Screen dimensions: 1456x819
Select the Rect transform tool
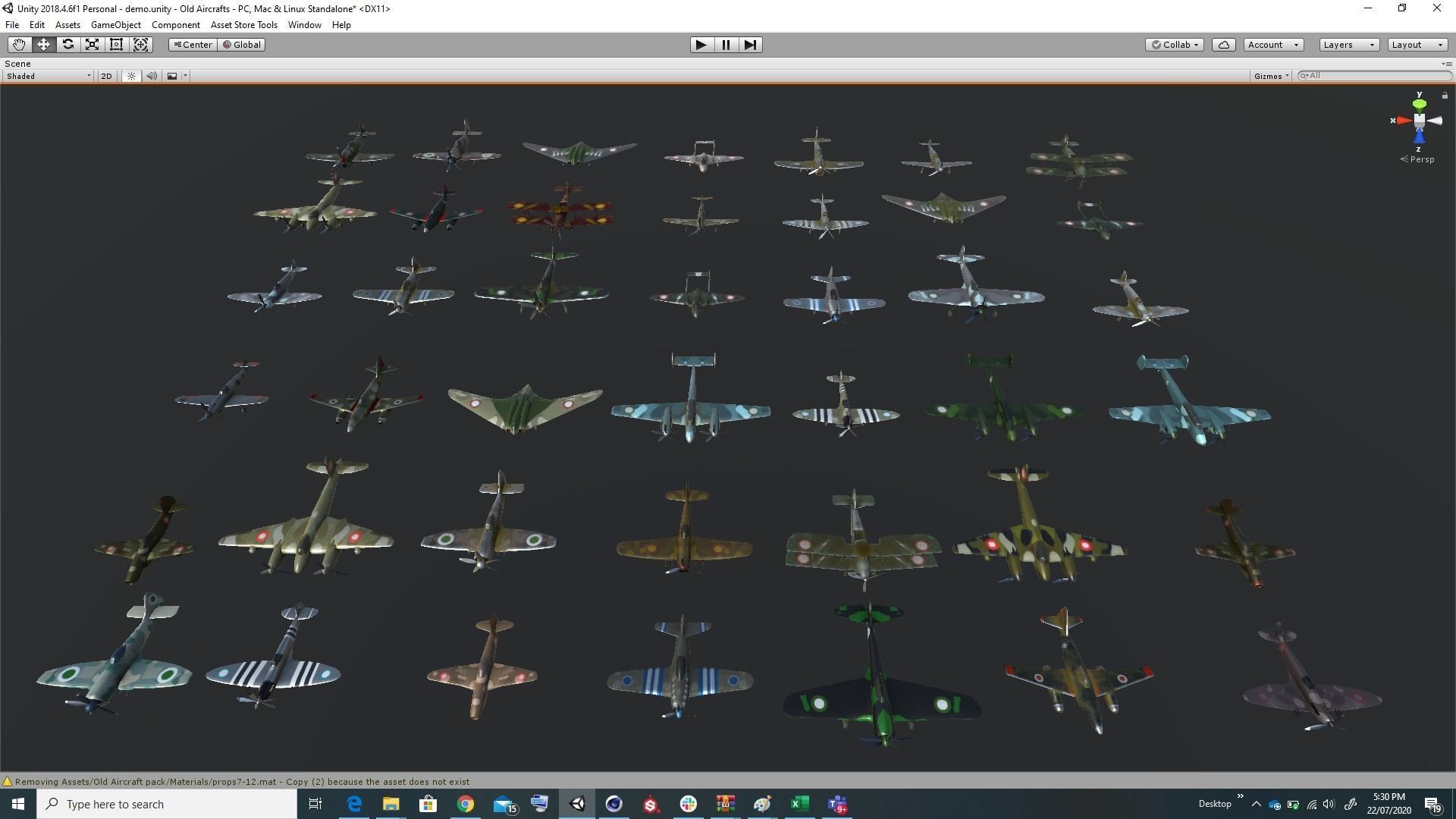coord(117,45)
